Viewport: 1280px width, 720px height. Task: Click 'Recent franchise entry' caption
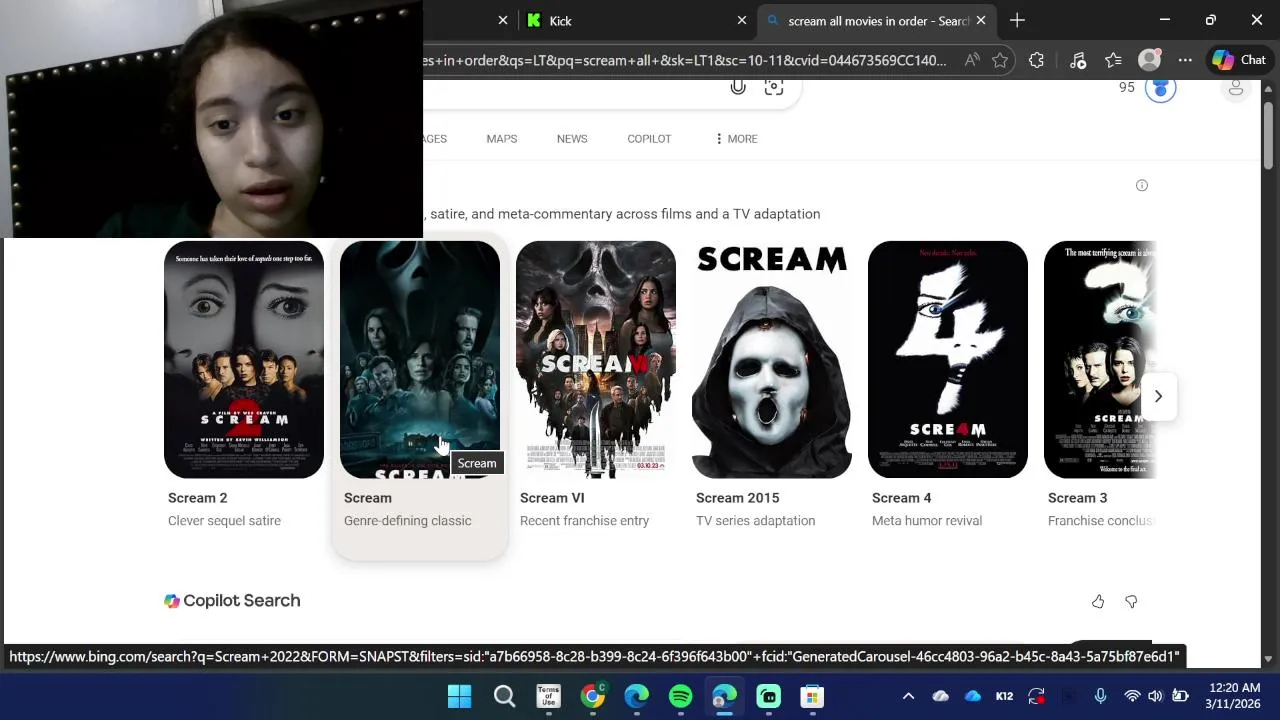pos(585,521)
